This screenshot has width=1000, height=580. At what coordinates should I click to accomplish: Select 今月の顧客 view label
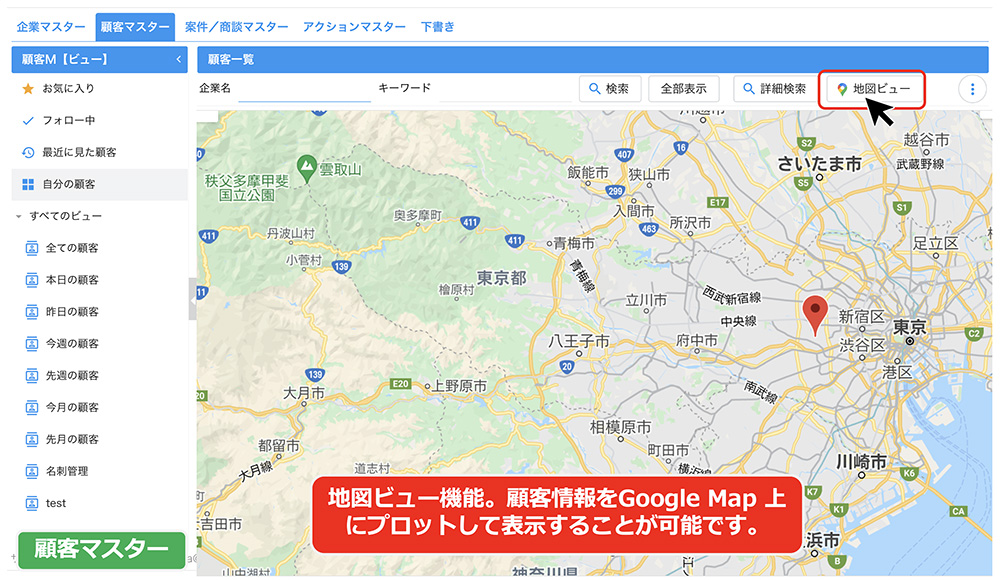(x=72, y=408)
